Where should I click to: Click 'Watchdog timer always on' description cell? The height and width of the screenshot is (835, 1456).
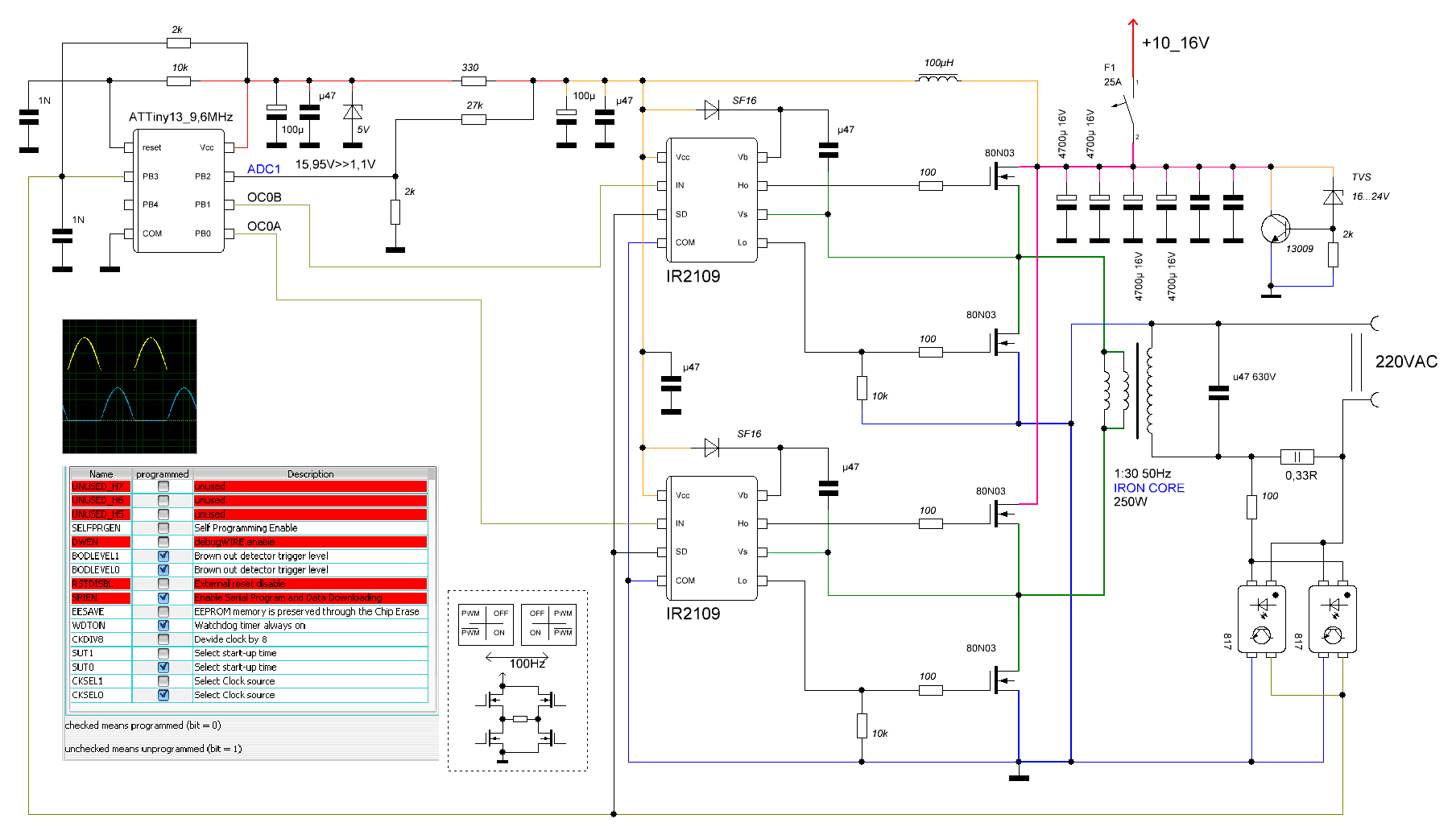click(x=311, y=625)
